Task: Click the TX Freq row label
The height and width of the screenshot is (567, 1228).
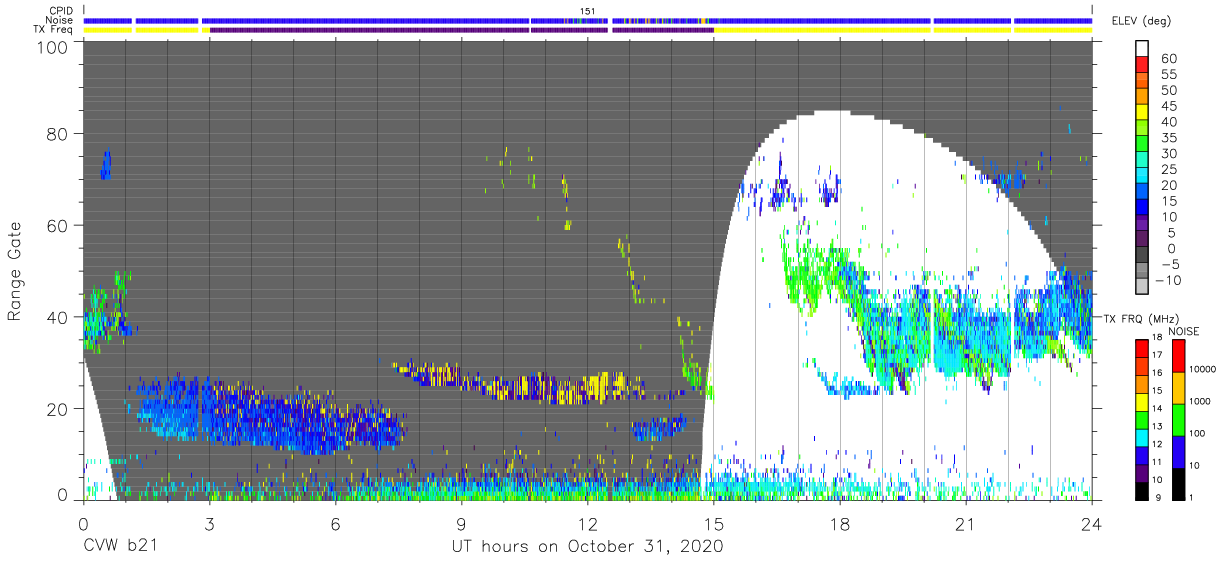Action: pos(55,30)
